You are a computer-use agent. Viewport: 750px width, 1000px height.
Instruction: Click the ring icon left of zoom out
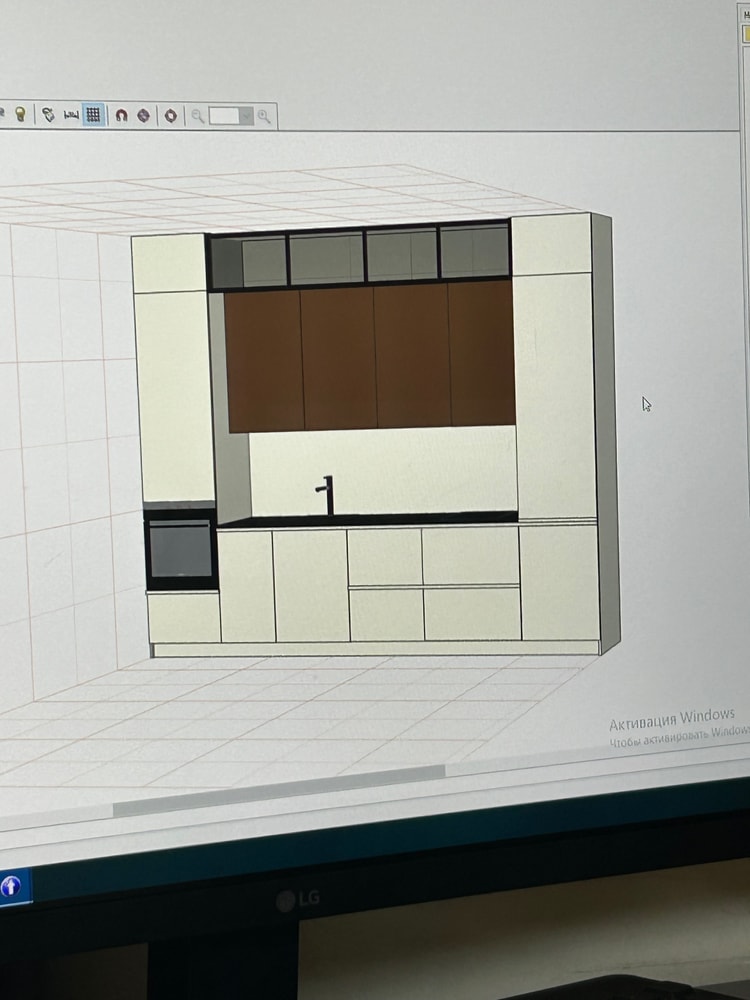tap(171, 116)
